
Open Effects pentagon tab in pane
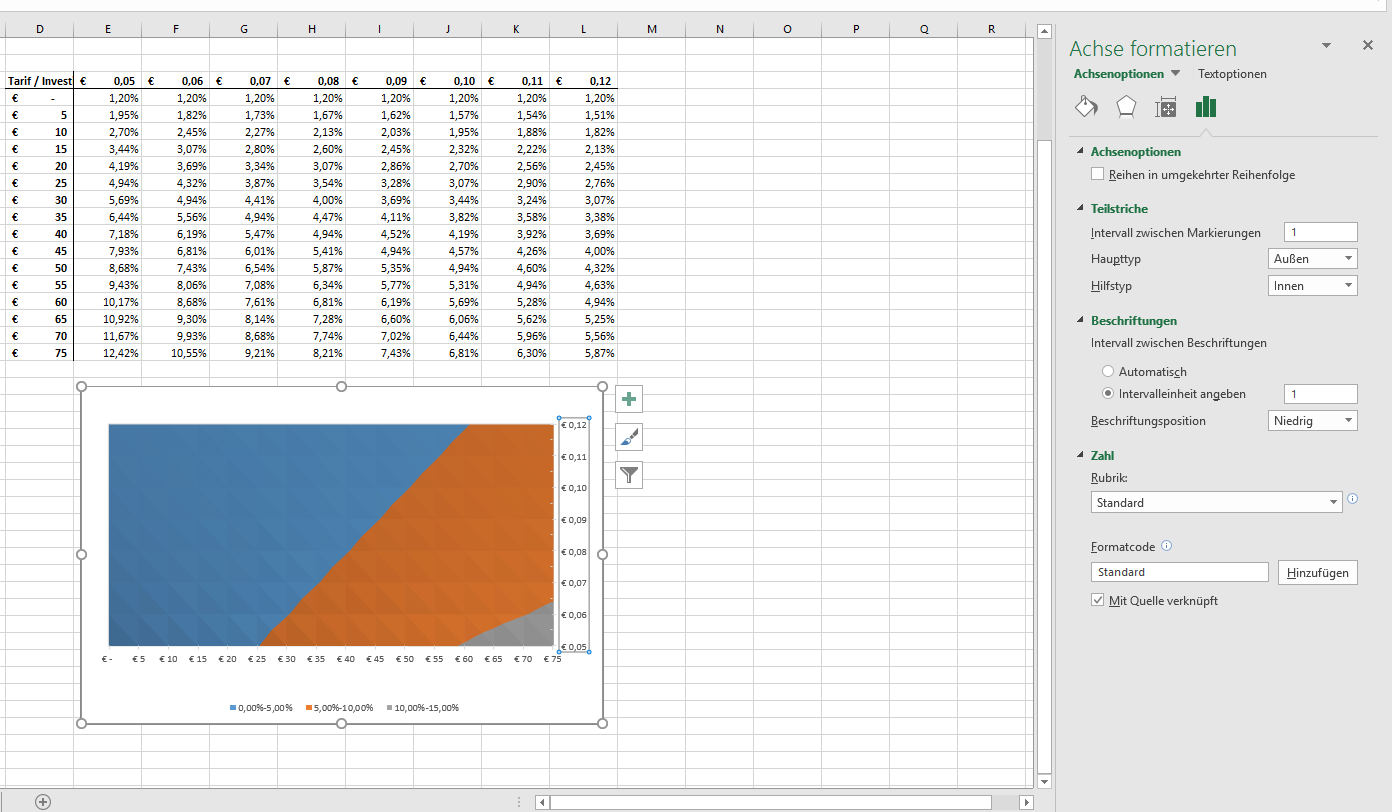pyautogui.click(x=1126, y=107)
